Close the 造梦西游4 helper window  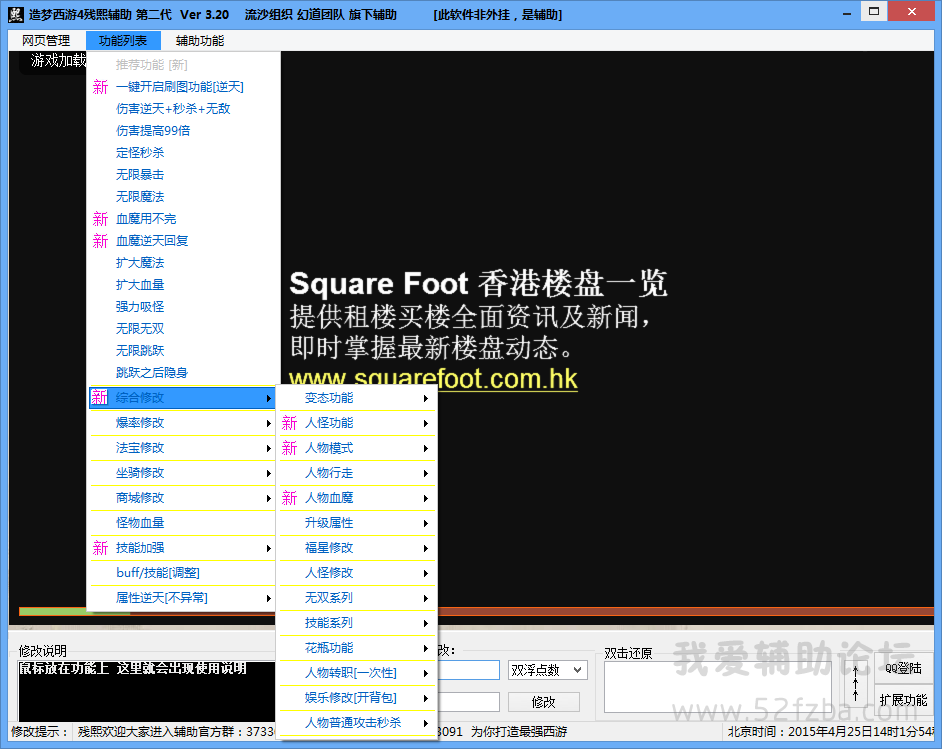pyautogui.click(x=911, y=11)
